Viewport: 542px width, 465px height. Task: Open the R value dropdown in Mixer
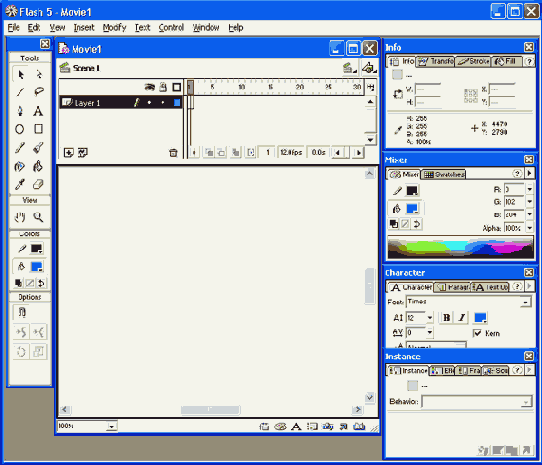[530, 189]
